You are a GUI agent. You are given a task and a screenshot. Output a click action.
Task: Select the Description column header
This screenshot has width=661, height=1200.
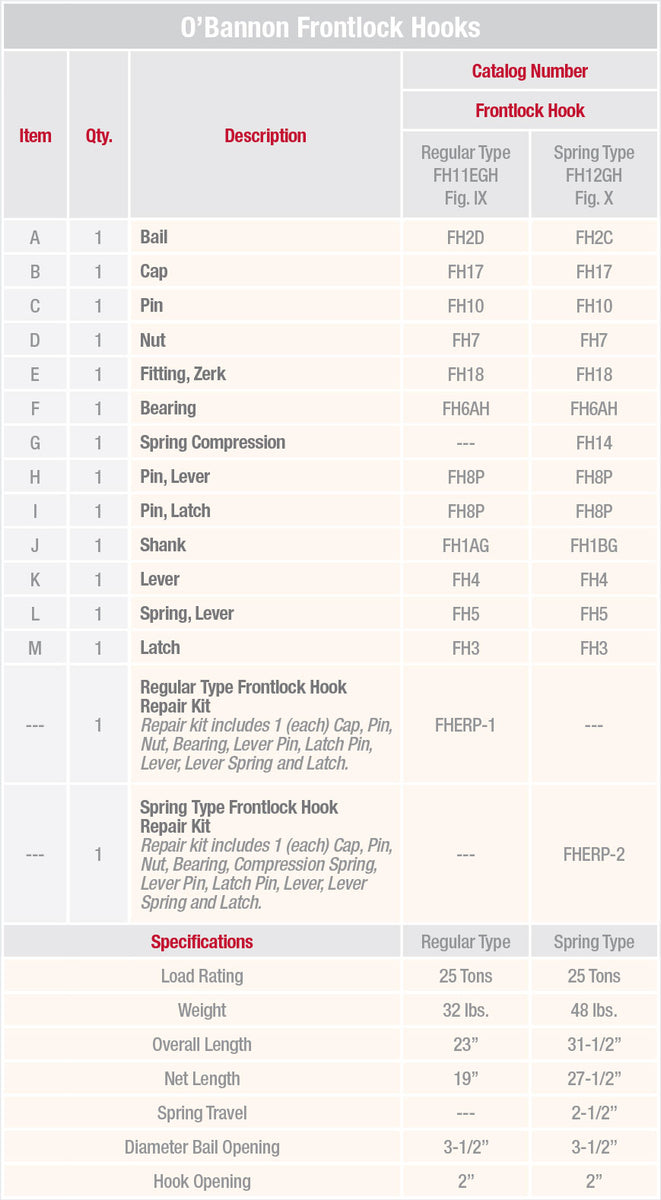click(265, 136)
